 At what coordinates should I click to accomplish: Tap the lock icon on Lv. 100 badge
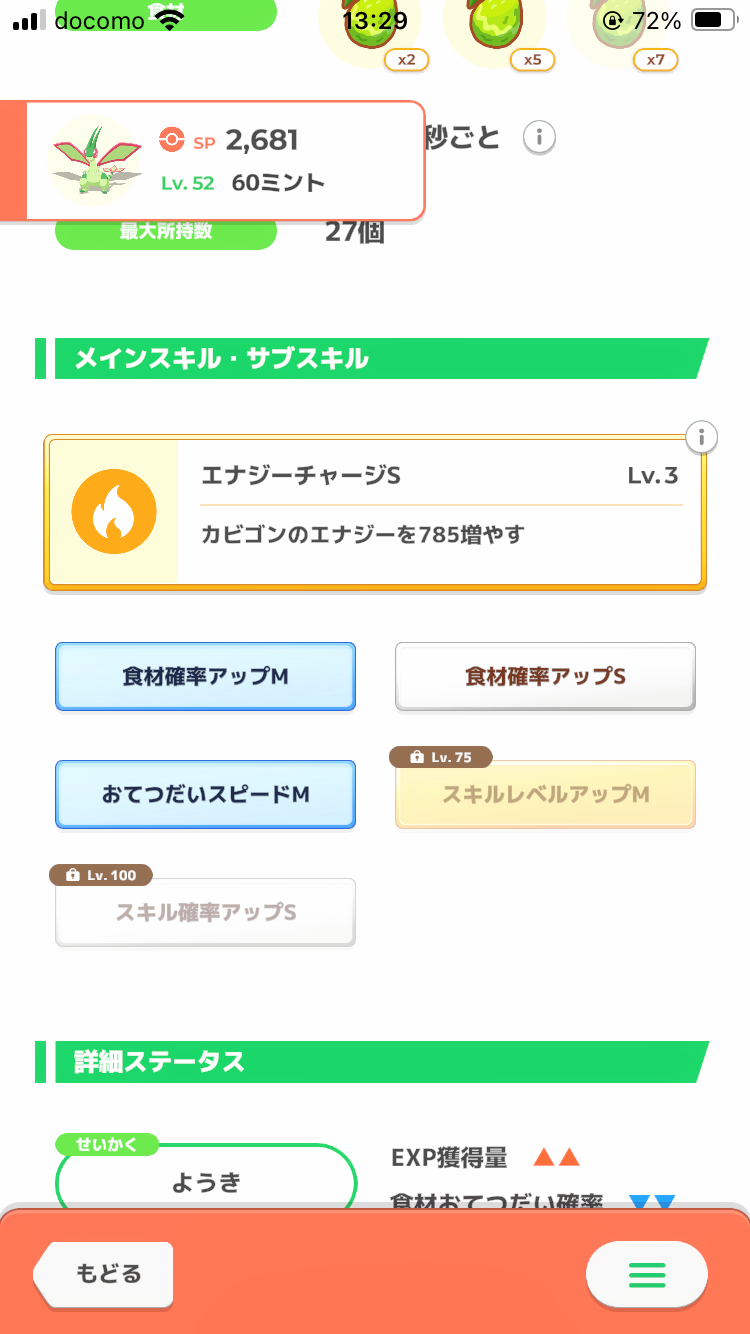72,875
